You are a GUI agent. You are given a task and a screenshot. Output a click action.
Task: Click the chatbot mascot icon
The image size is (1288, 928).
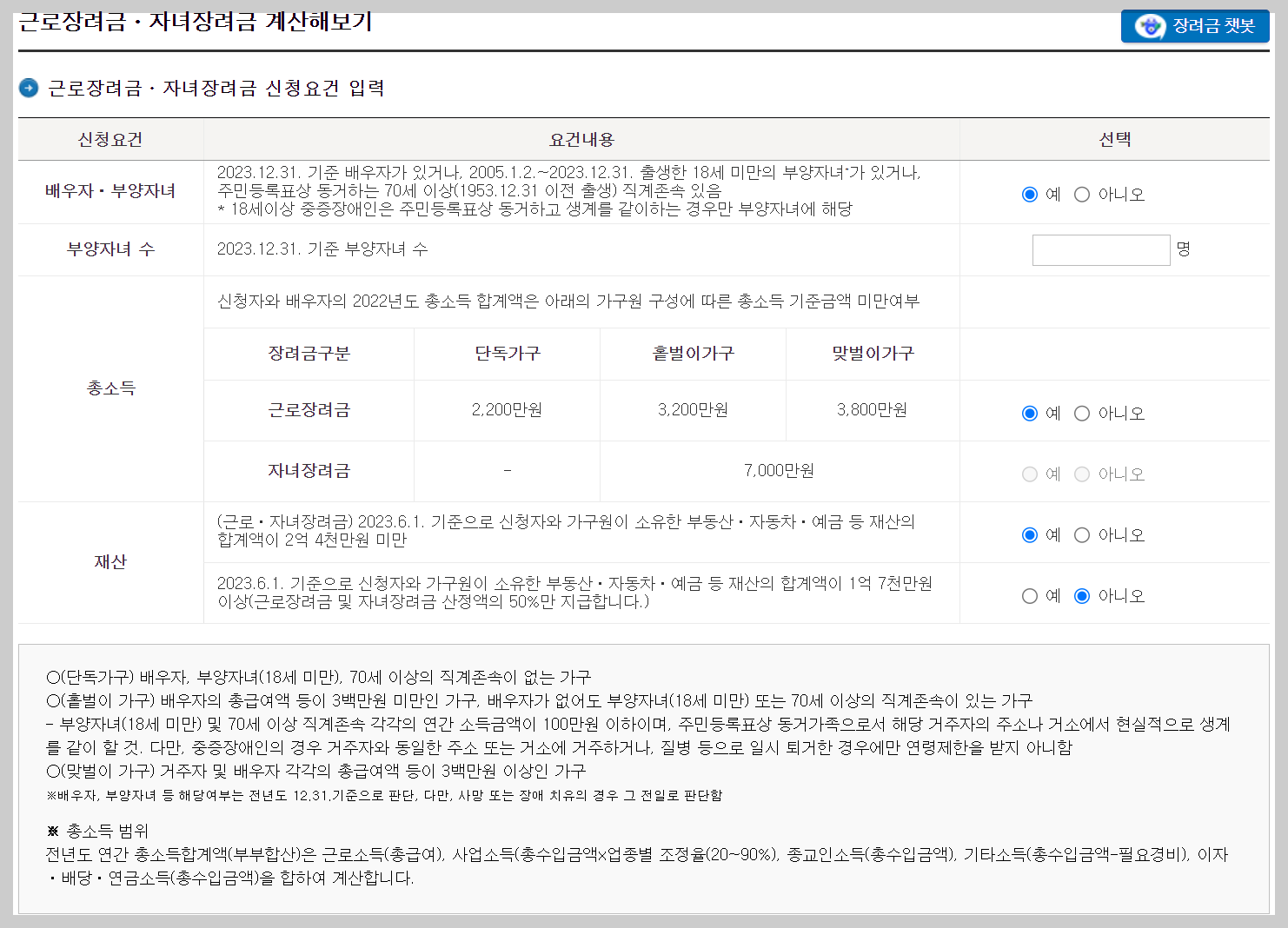(1150, 26)
